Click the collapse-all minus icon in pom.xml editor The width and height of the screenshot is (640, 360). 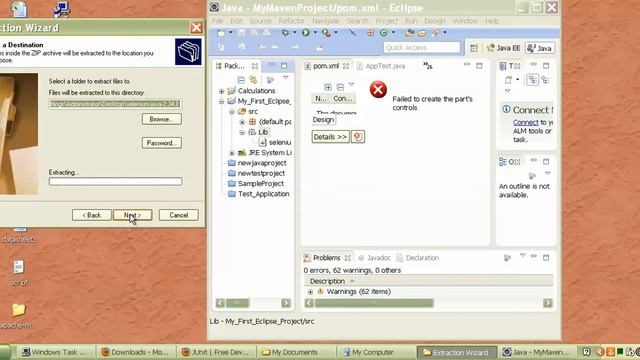(340, 87)
